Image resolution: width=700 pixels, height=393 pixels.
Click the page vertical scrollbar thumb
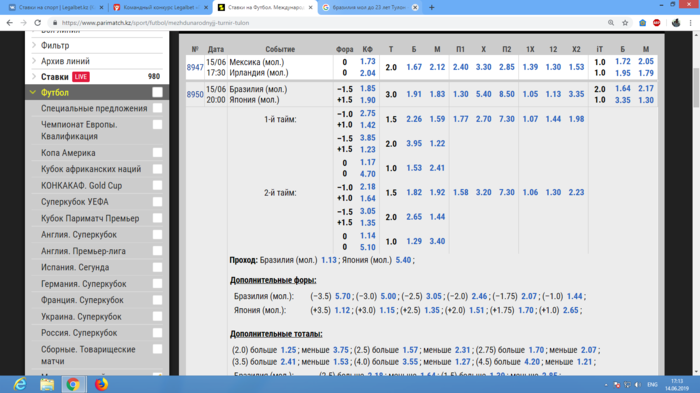coord(696,87)
